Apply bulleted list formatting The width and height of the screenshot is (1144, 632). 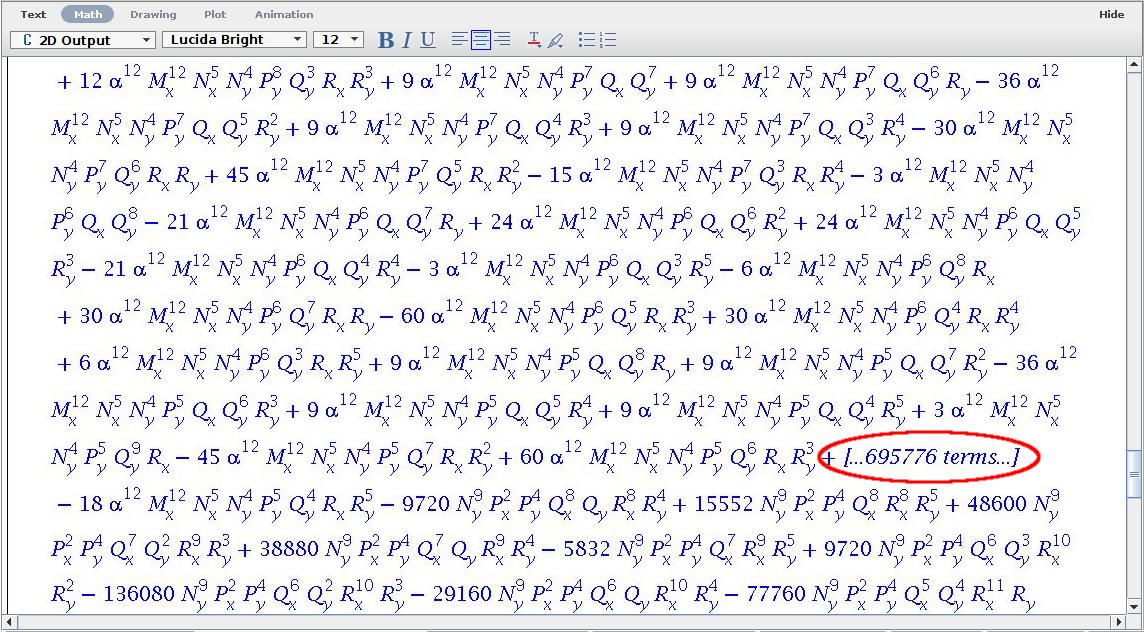point(587,40)
